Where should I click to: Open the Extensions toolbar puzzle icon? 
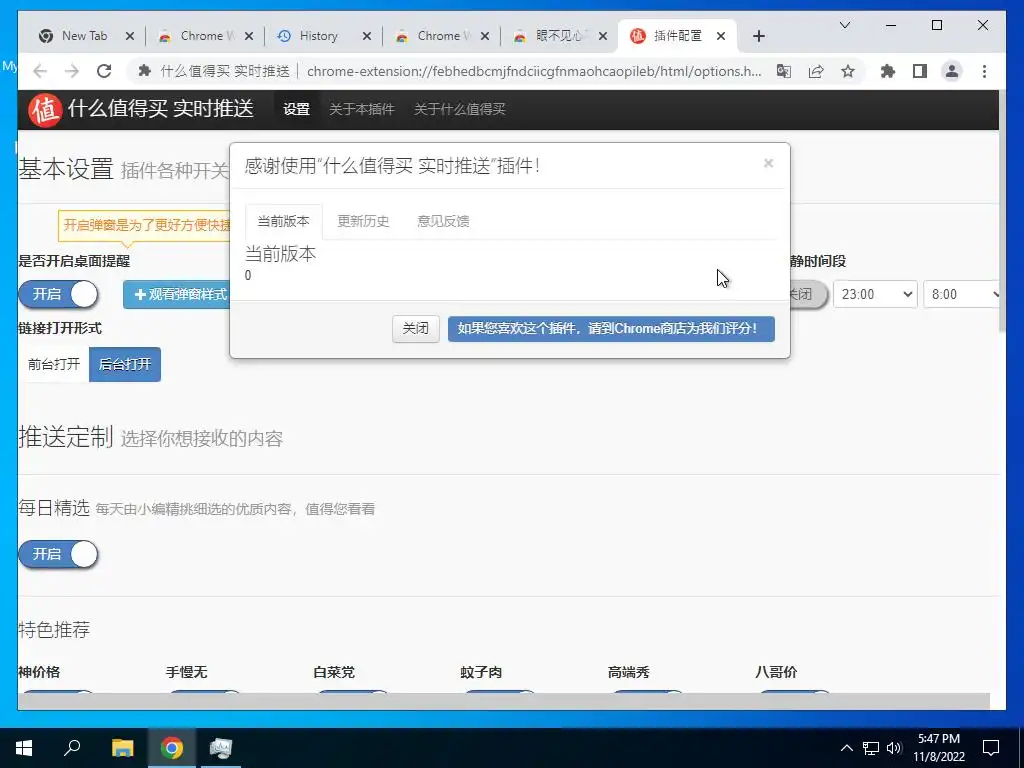tap(888, 71)
